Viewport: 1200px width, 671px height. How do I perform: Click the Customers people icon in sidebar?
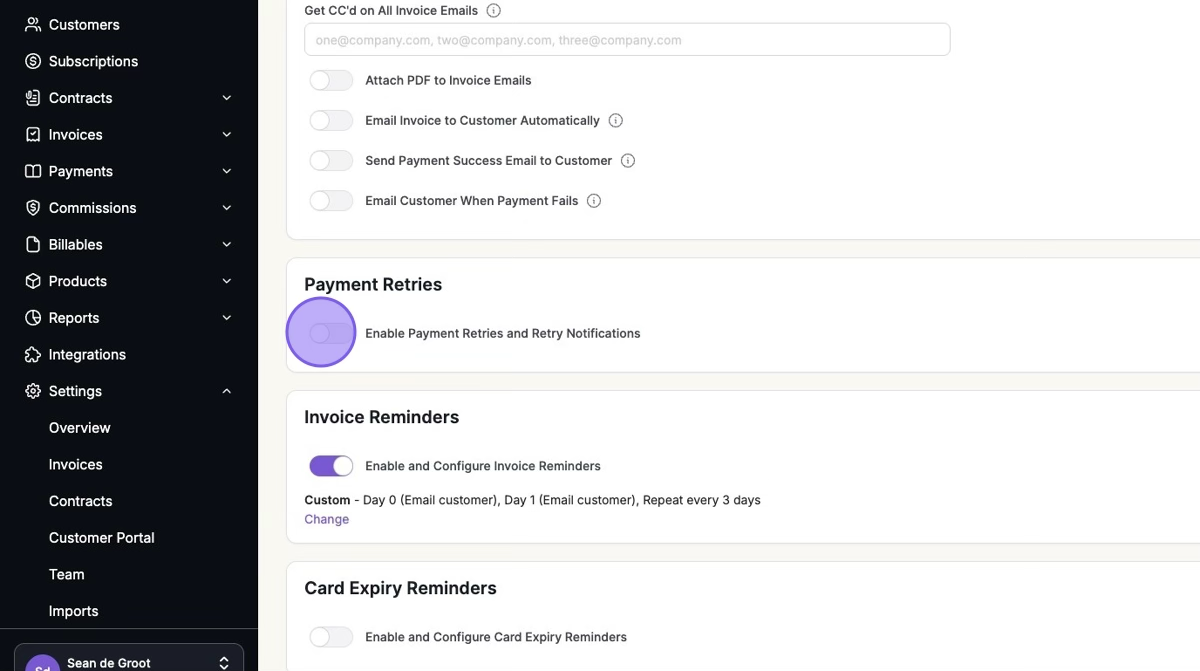33,24
